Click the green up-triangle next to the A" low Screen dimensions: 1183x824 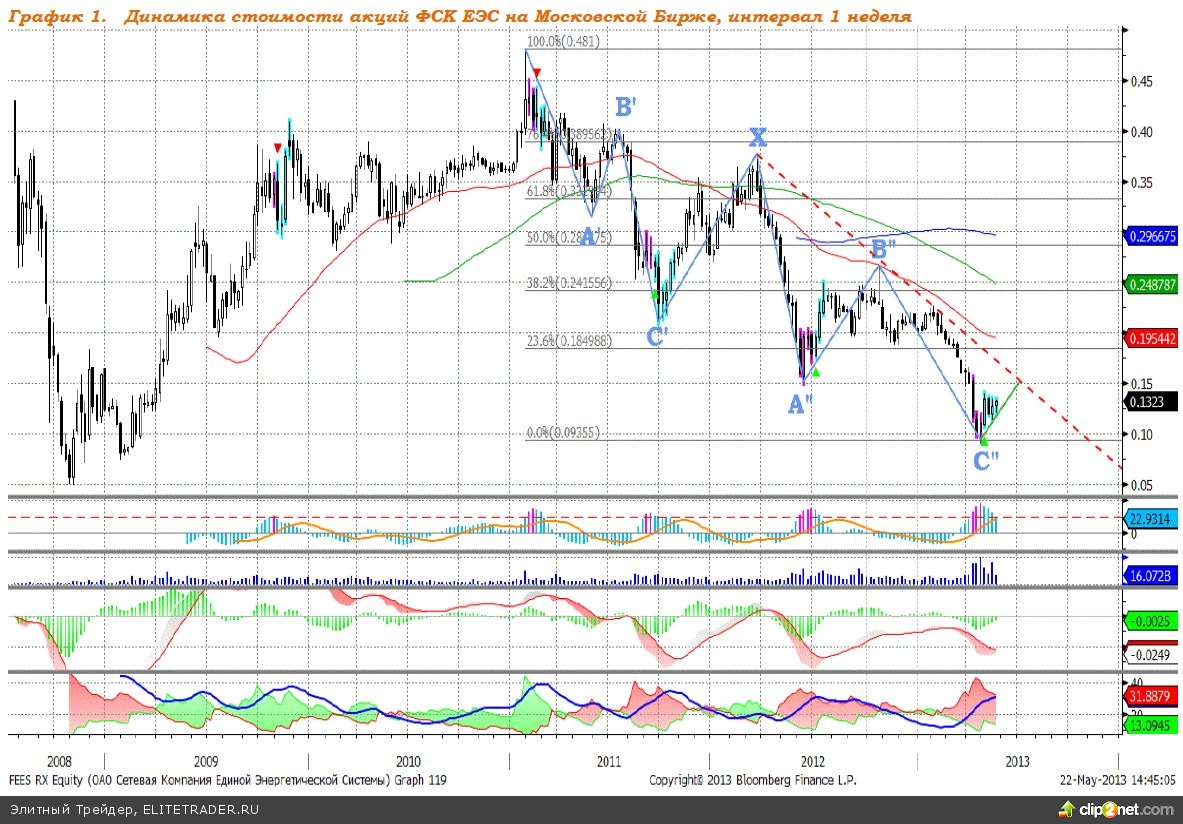[x=816, y=373]
